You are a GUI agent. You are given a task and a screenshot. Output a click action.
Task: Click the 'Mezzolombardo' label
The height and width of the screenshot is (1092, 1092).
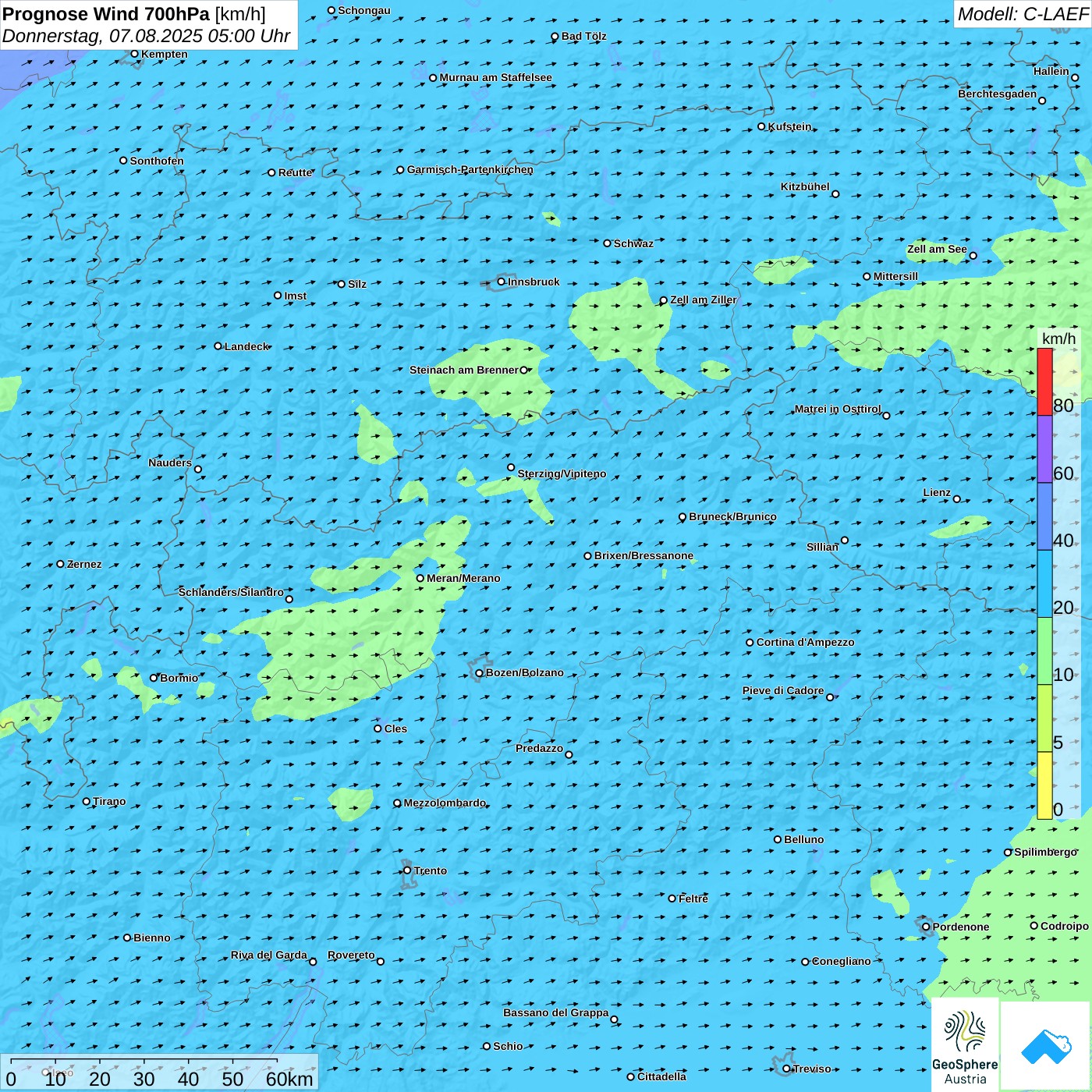click(445, 803)
